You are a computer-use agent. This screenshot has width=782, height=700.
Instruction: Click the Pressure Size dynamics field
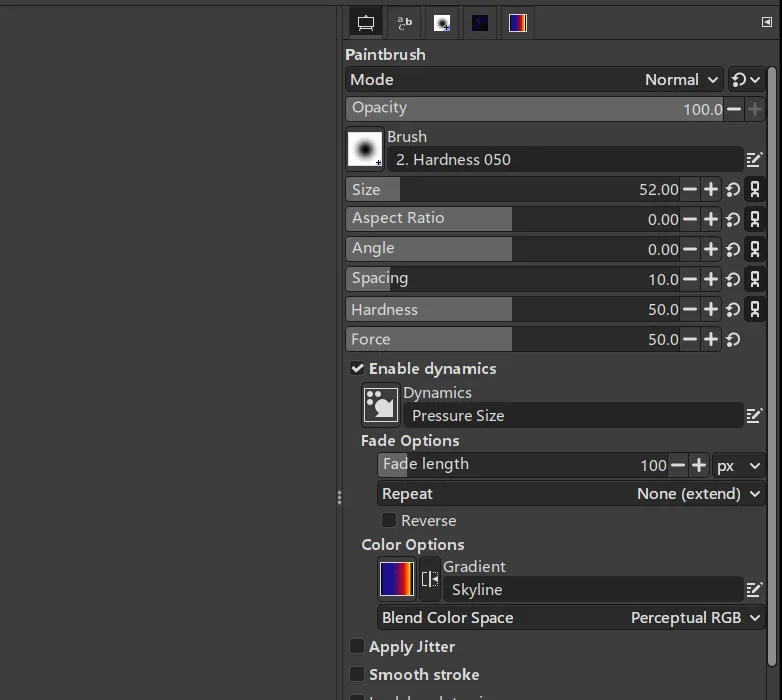coord(573,415)
